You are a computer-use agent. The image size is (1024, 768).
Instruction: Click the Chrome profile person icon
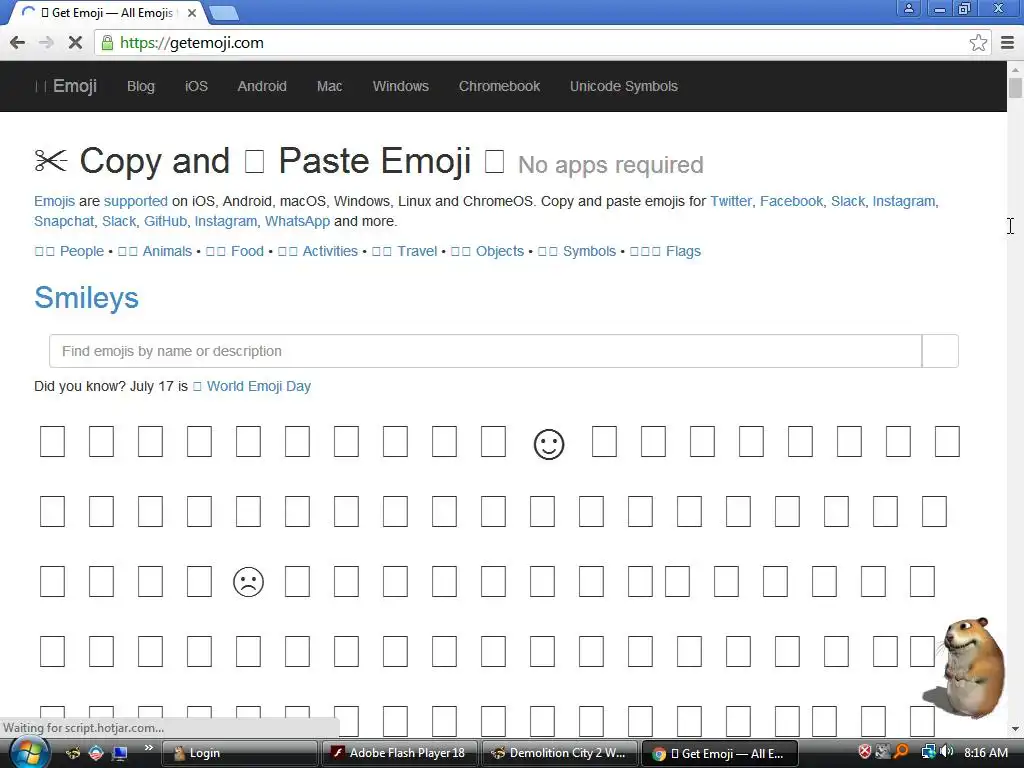click(x=908, y=8)
